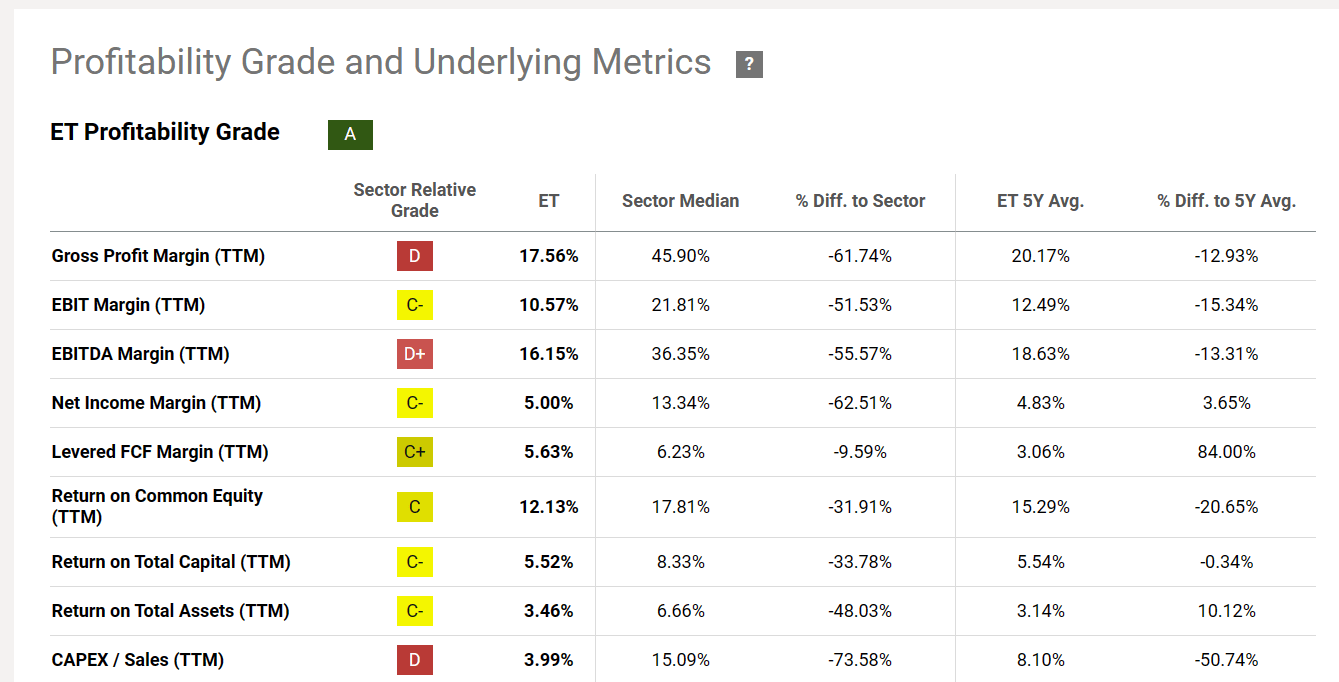Image resolution: width=1339 pixels, height=682 pixels.
Task: Open the EBITDA Margin (TTM) metric
Action: tap(140, 354)
